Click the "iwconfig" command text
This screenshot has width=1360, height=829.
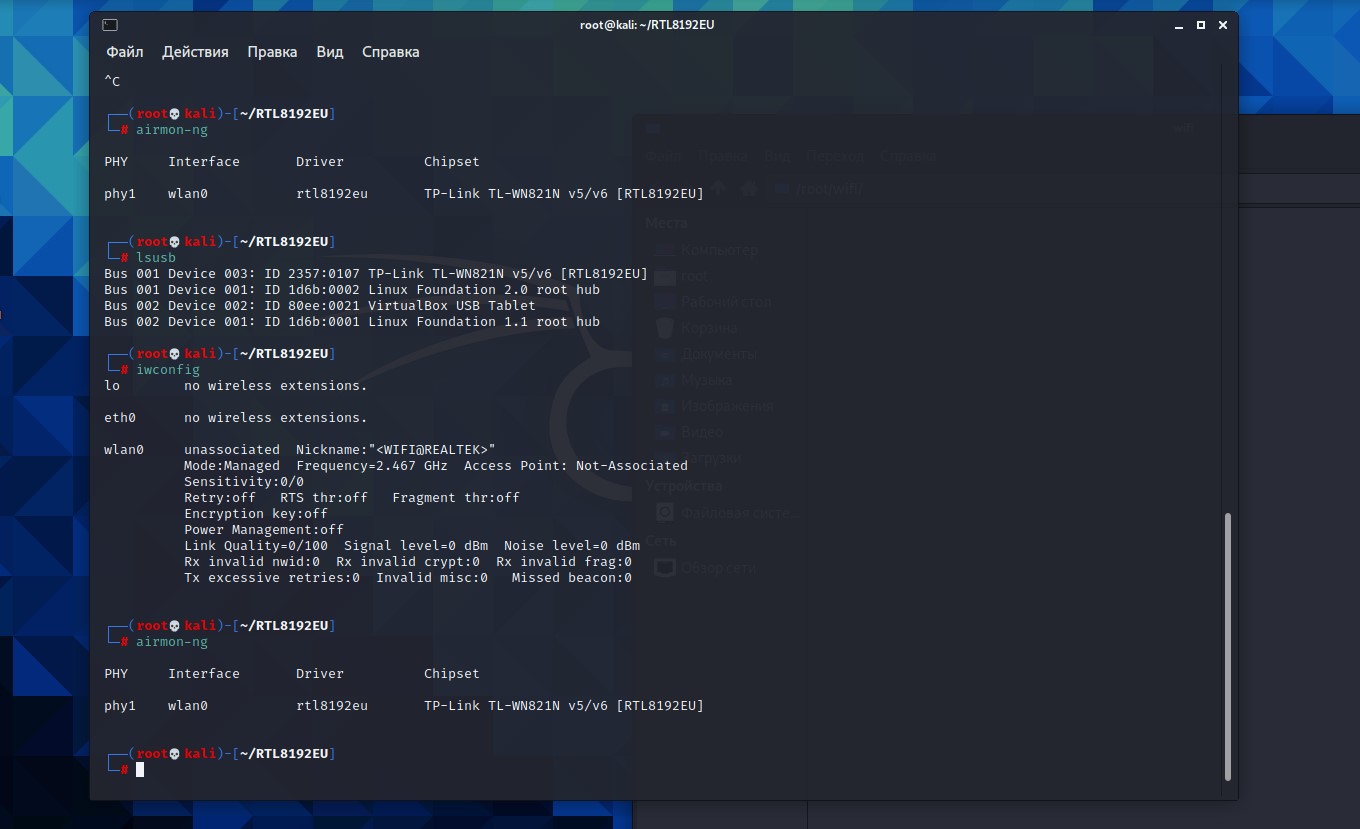[168, 370]
